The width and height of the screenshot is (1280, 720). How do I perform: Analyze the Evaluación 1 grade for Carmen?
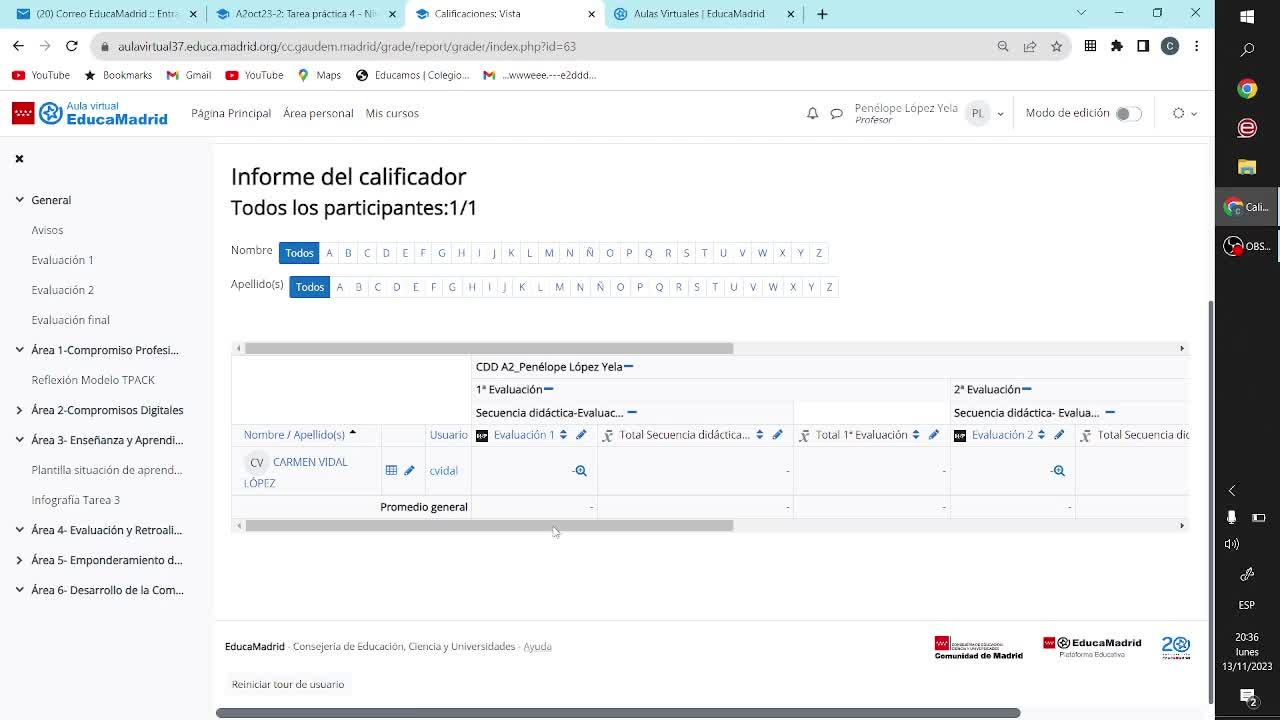pyautogui.click(x=580, y=471)
